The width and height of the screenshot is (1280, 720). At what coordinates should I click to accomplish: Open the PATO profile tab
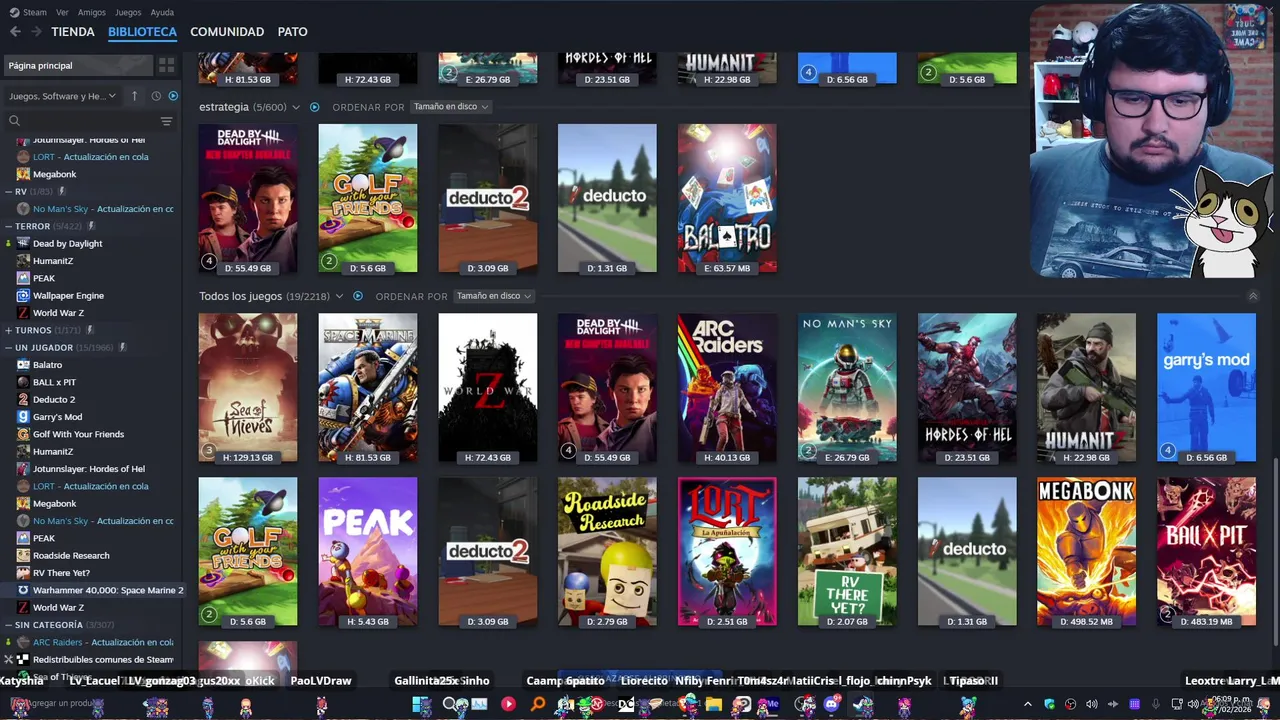292,32
